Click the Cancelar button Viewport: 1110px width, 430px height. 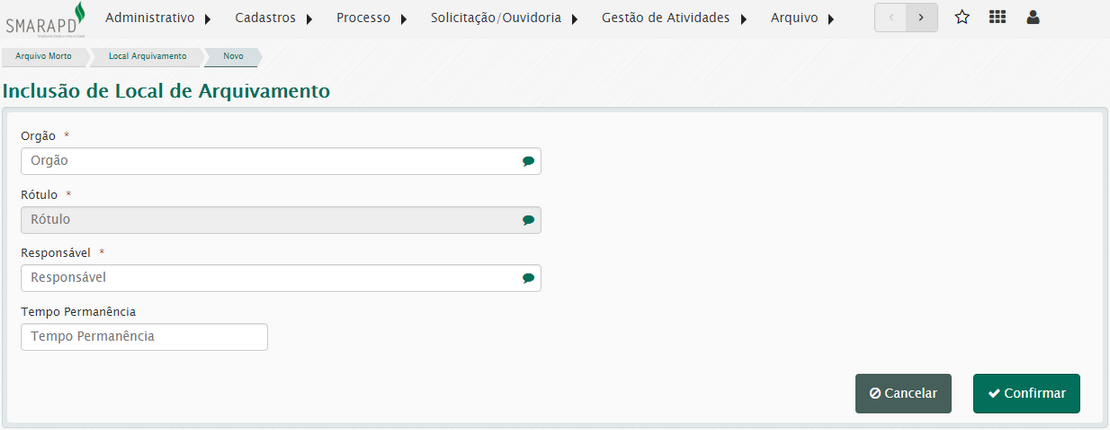(903, 393)
